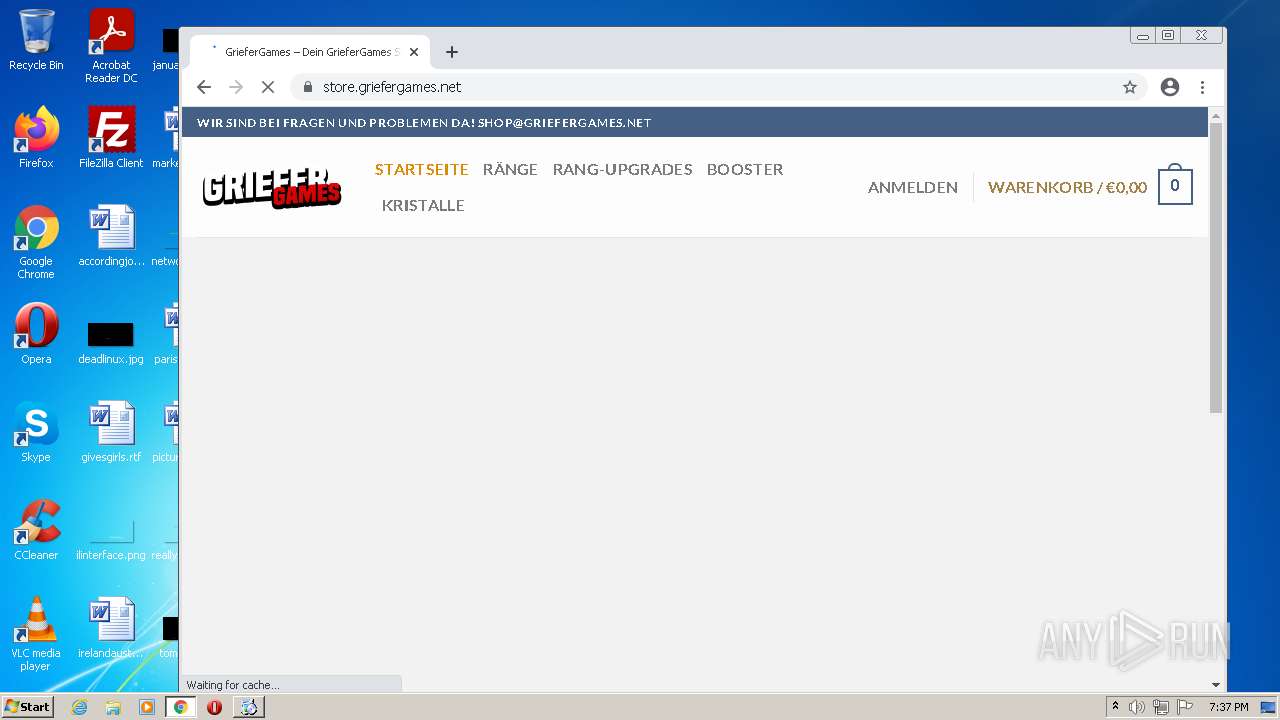Launch Skype desktop shortcut
1280x720 pixels.
point(36,431)
